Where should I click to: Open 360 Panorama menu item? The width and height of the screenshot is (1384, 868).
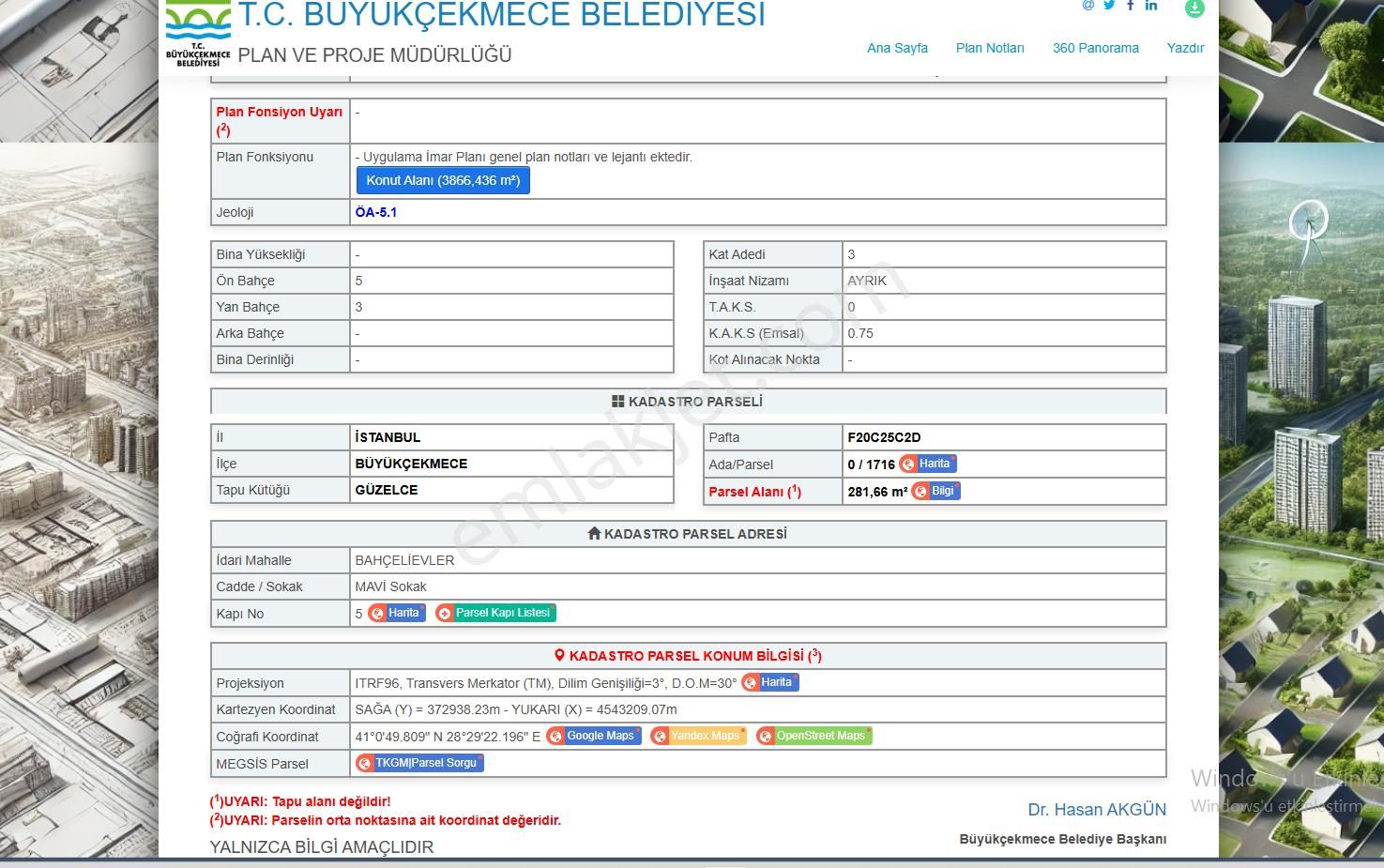1095,48
